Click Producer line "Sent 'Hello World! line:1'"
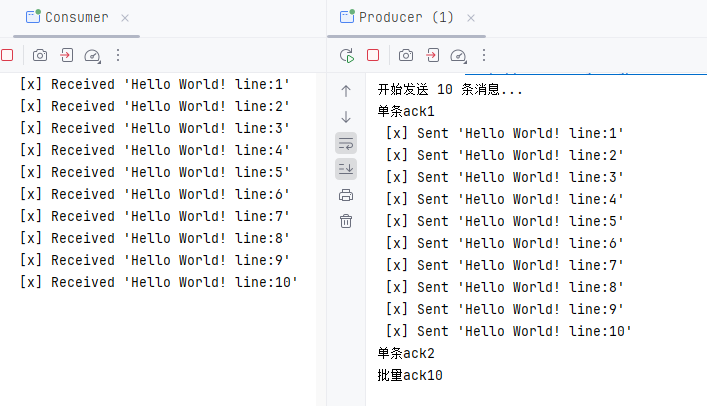 click(x=505, y=134)
